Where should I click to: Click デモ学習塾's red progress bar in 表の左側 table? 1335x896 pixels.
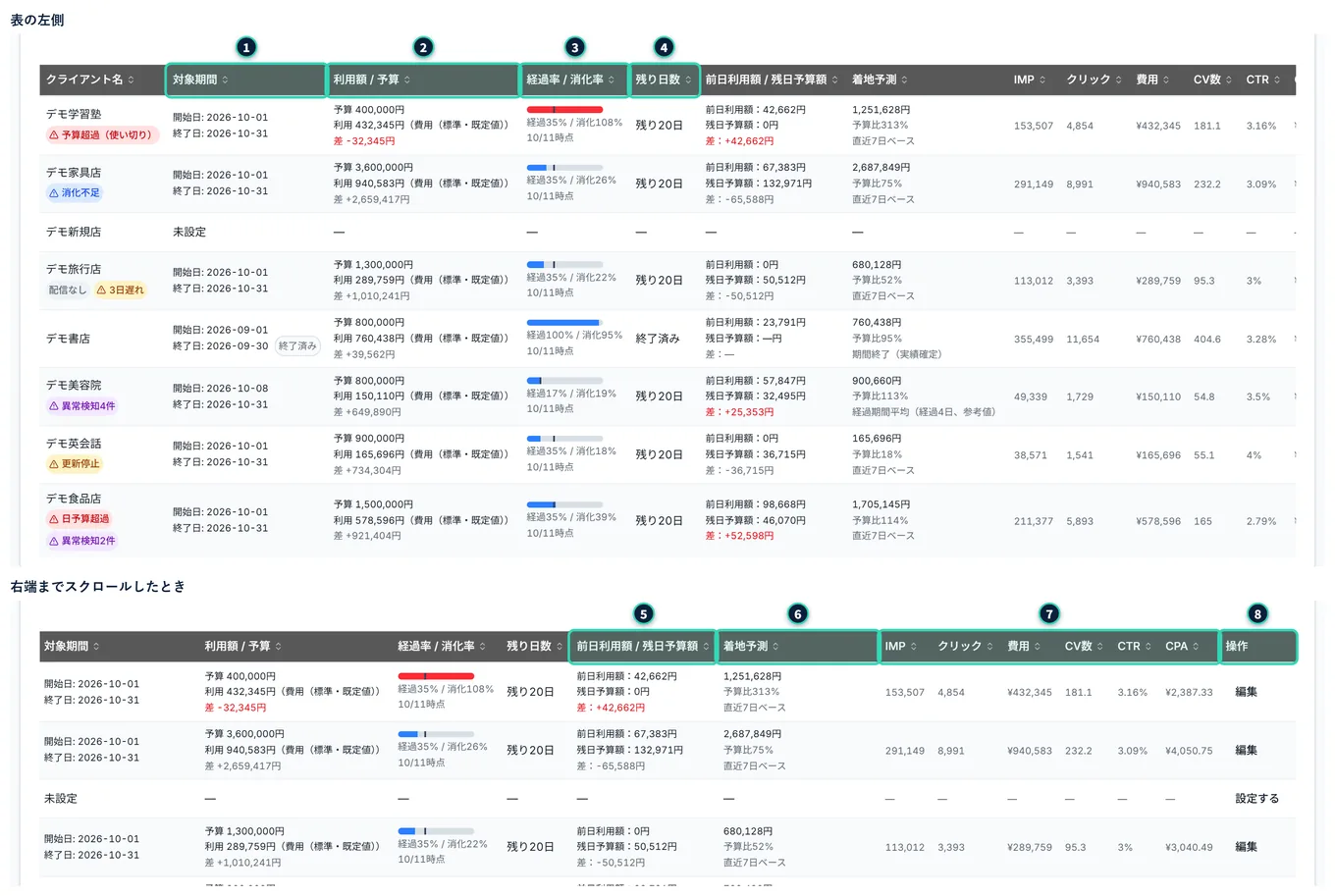coord(564,110)
